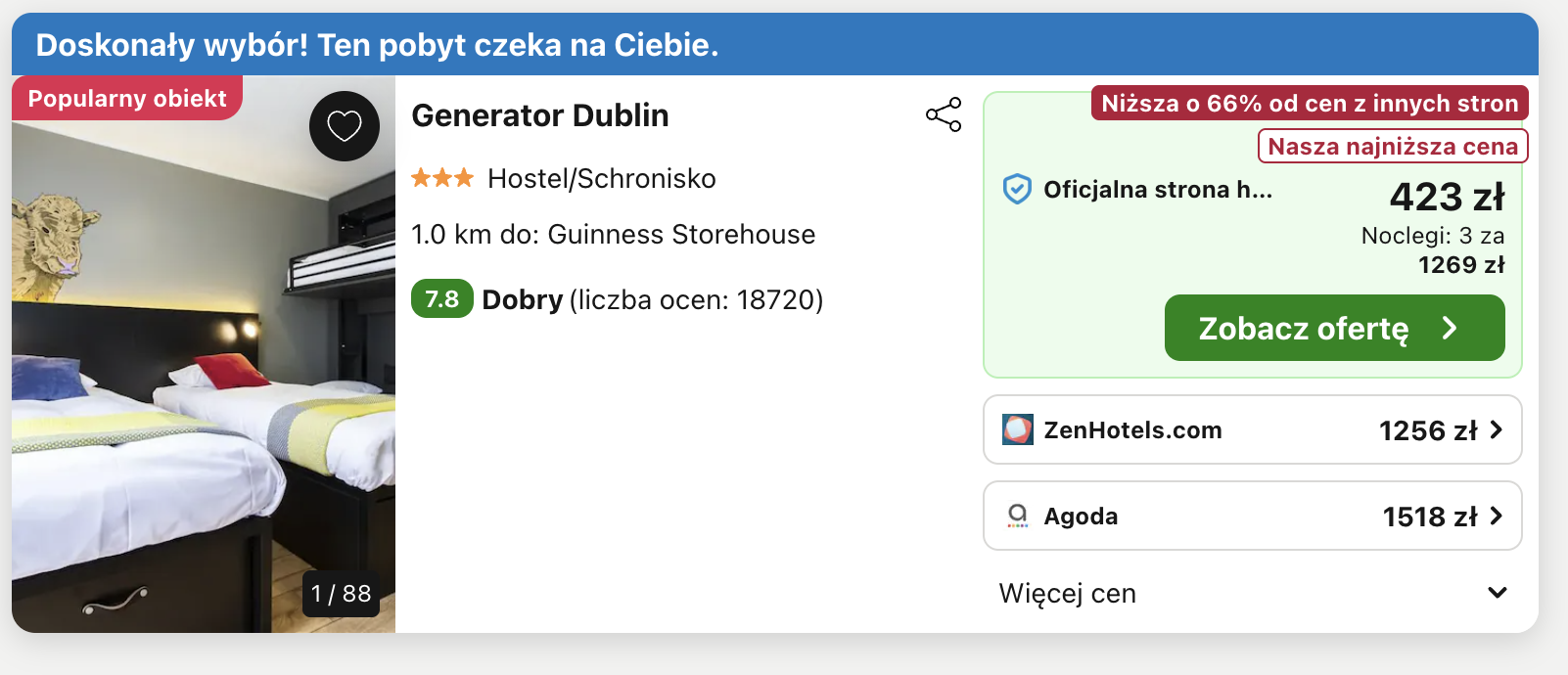Click the Nasza najniższa cena tag
Viewport: 1568px width, 675px height.
(x=1392, y=147)
